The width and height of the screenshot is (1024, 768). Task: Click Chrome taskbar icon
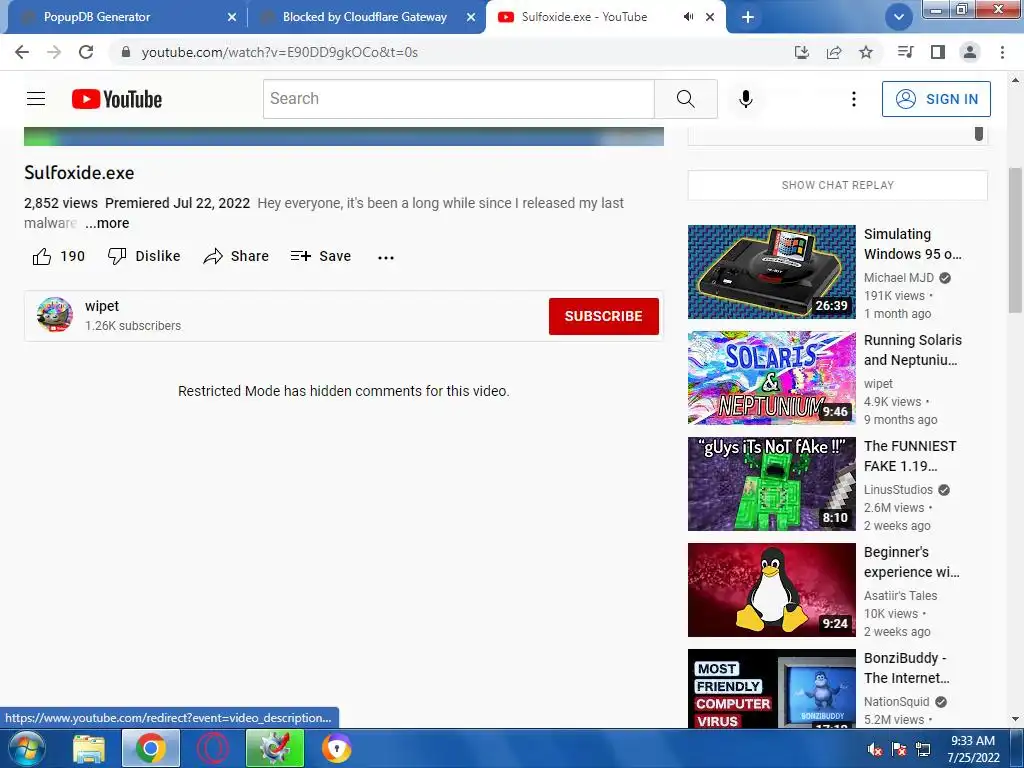click(x=151, y=748)
